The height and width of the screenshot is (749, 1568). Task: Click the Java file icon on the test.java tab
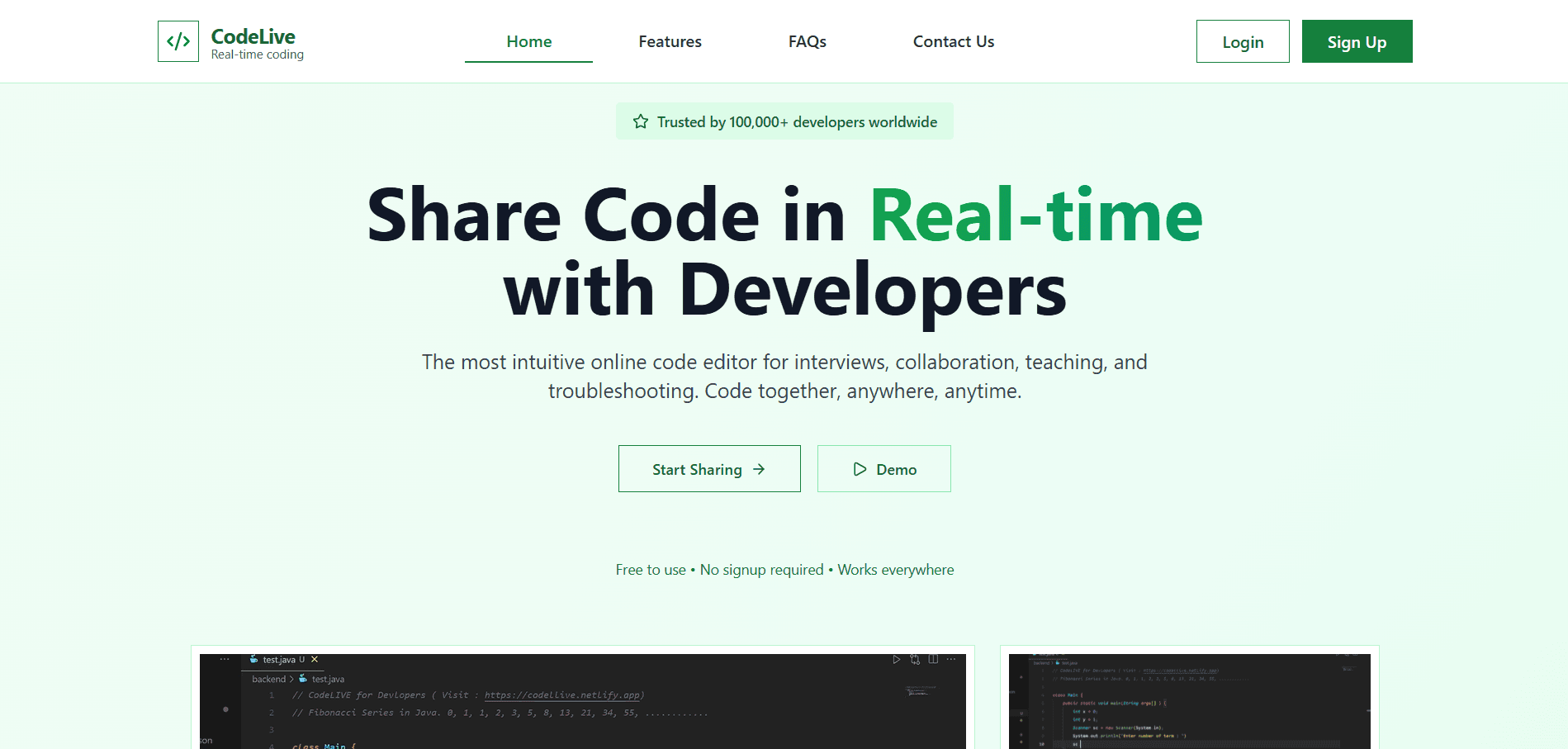[253, 660]
